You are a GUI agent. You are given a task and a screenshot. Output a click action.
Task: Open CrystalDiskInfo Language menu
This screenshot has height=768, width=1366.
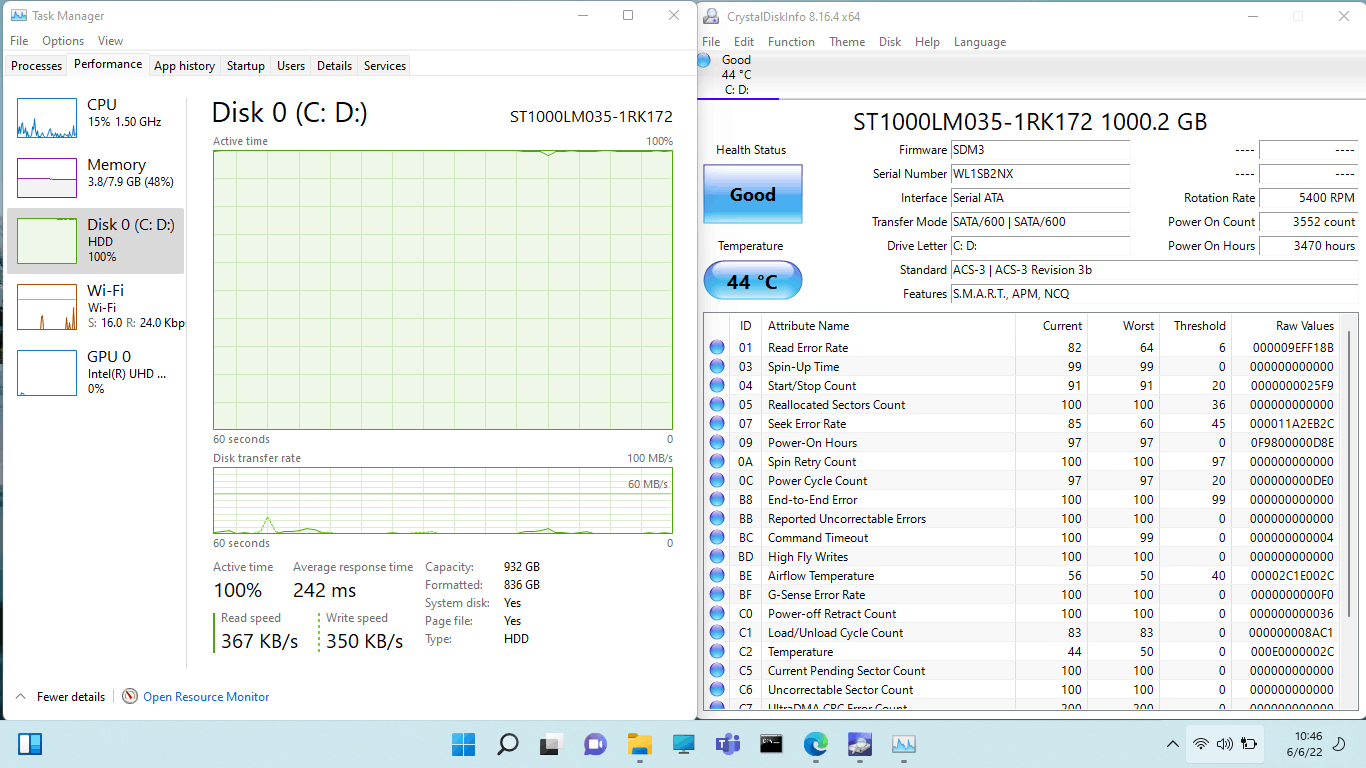tap(980, 42)
